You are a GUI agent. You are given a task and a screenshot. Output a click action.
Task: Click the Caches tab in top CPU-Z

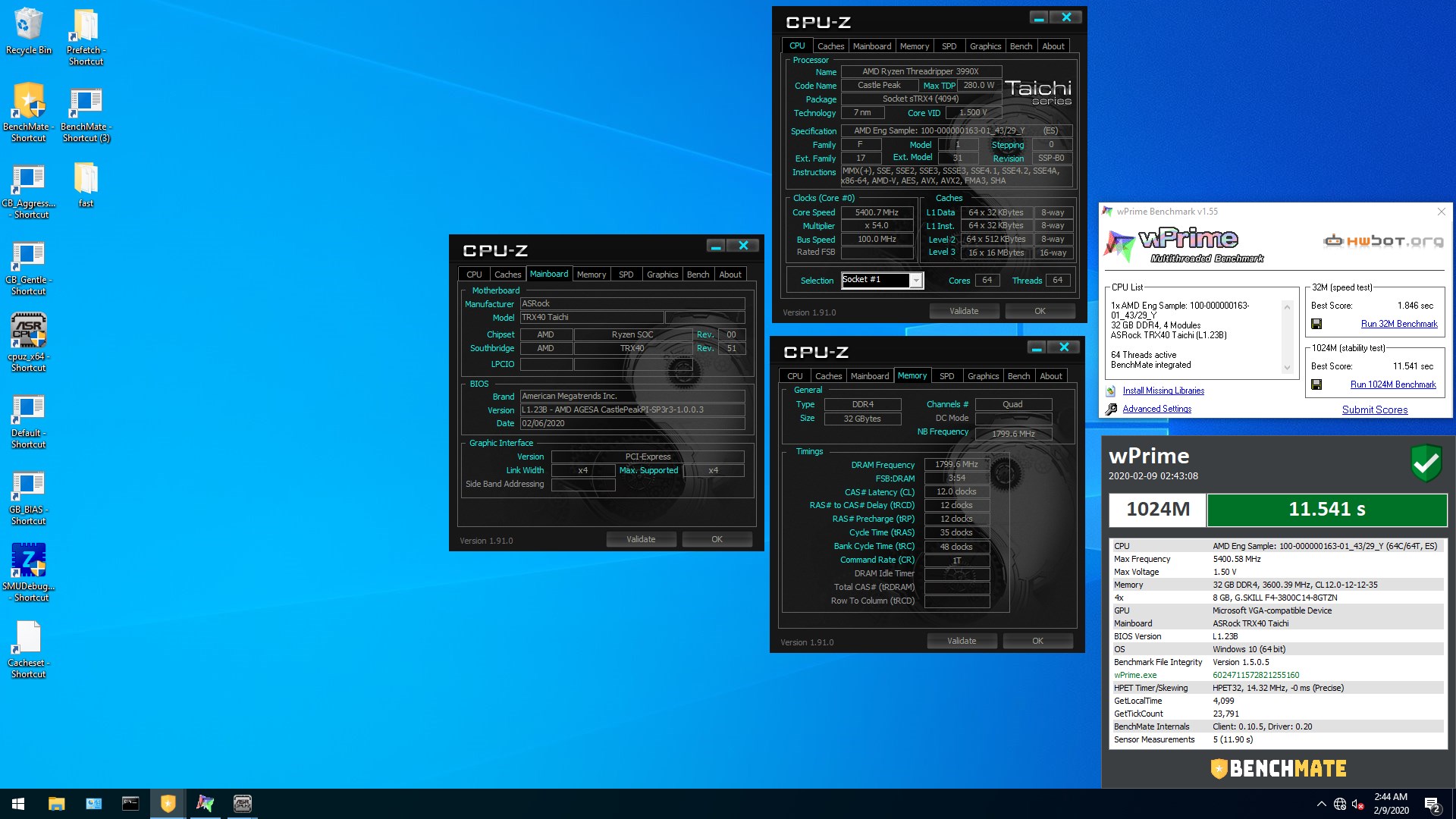pyautogui.click(x=828, y=46)
